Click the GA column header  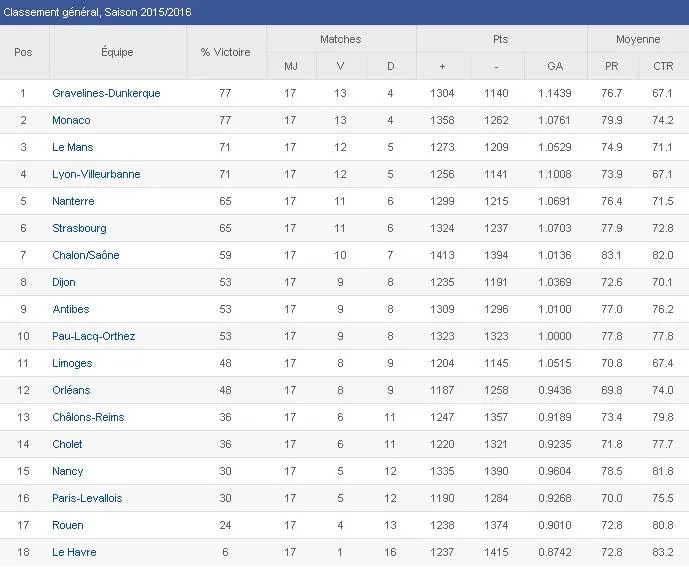tap(555, 66)
